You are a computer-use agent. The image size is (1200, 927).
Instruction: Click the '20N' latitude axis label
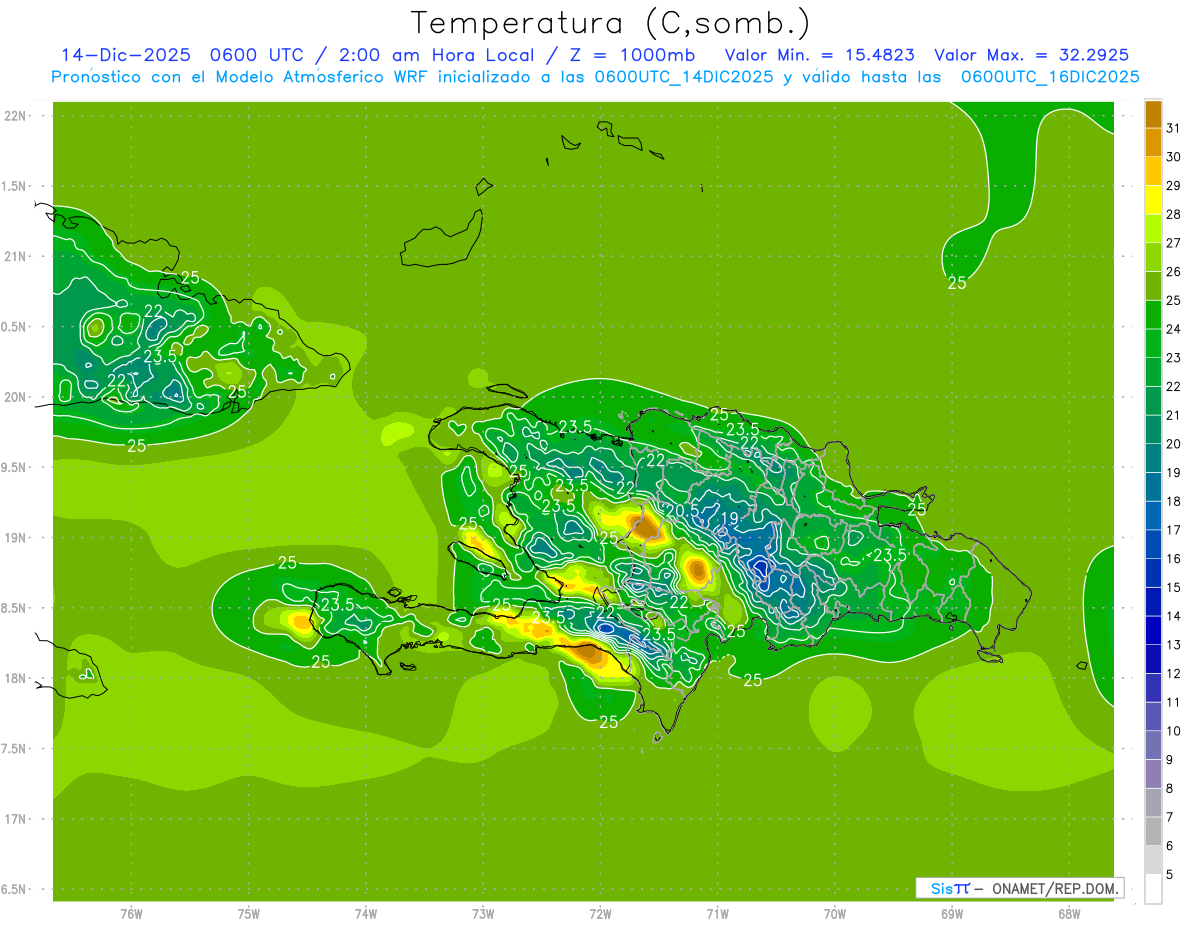(x=16, y=397)
